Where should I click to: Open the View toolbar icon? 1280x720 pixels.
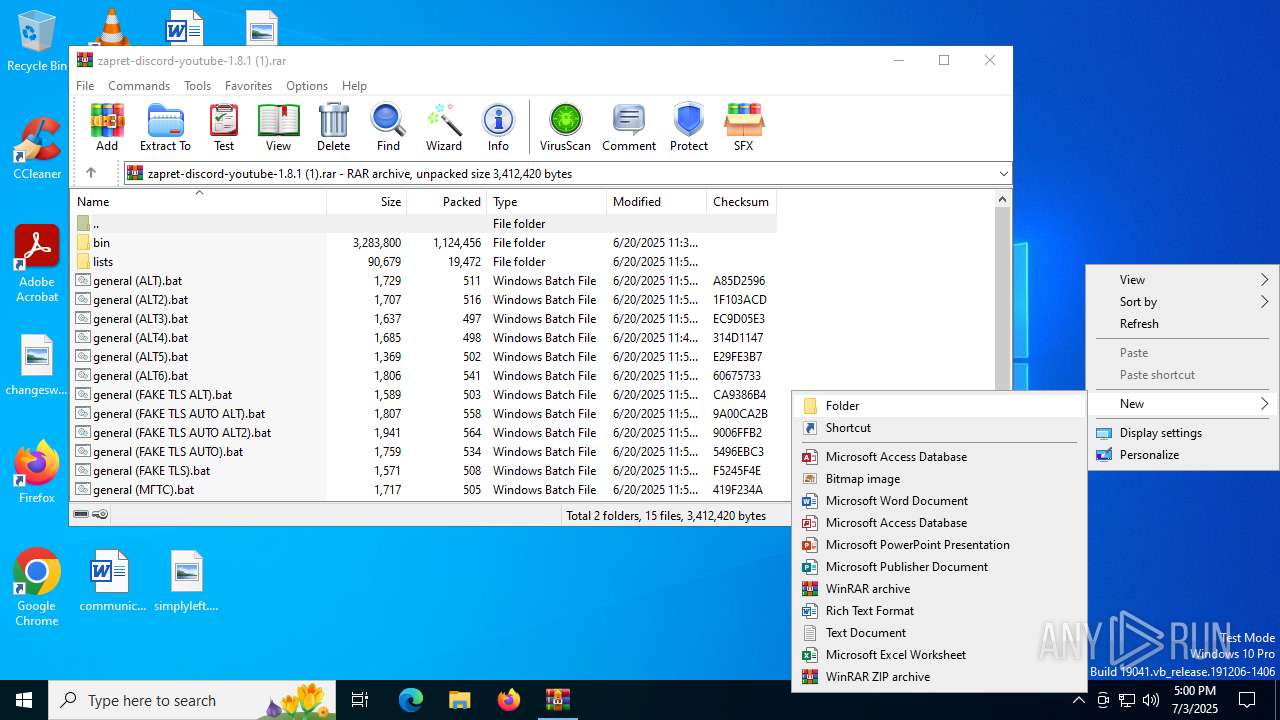(278, 127)
